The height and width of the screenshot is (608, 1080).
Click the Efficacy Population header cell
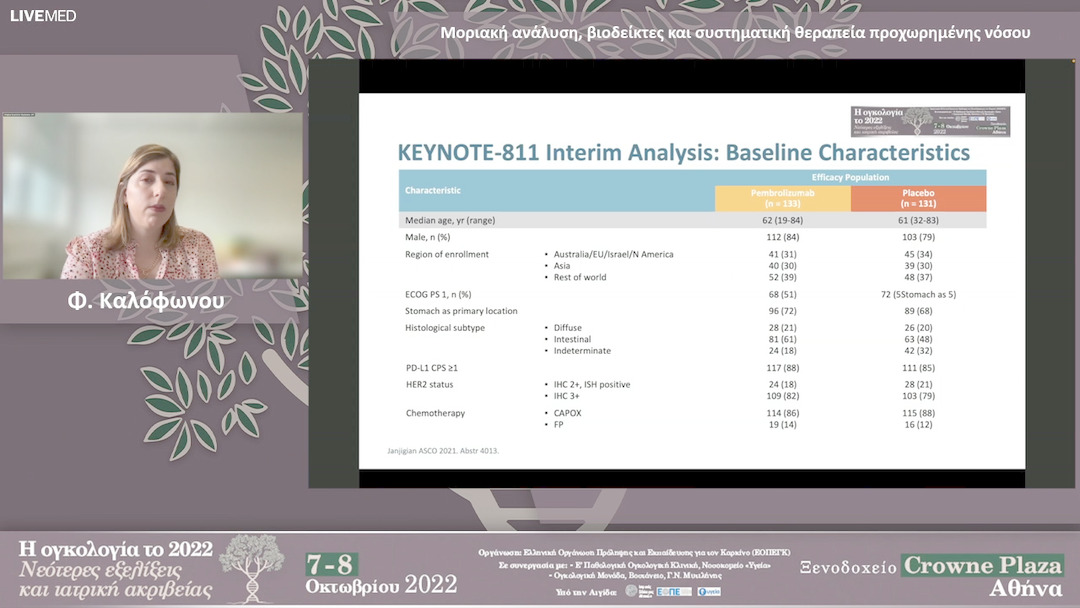pyautogui.click(x=850, y=177)
